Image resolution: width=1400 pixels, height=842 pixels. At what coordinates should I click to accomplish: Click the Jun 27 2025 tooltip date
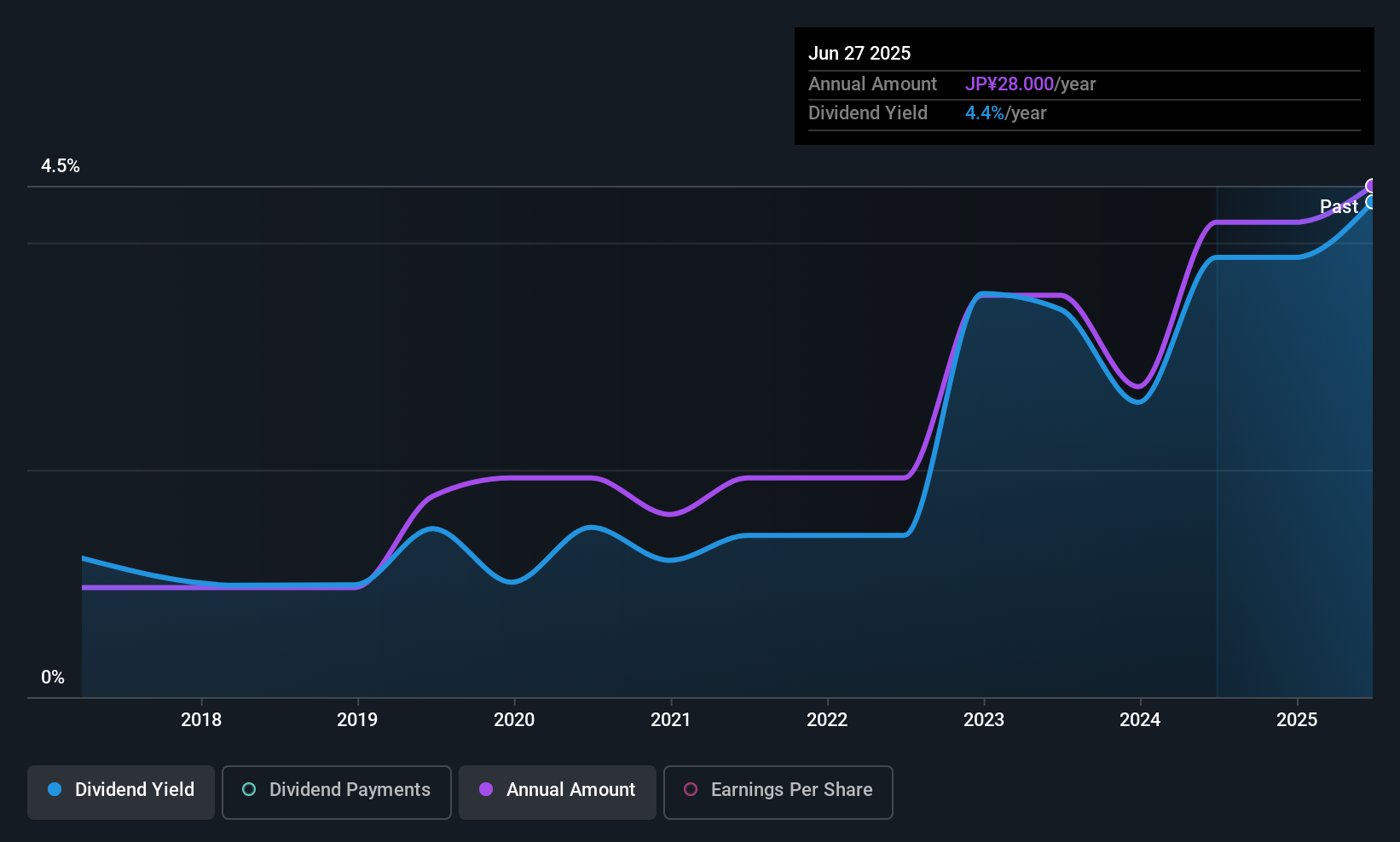(x=859, y=53)
